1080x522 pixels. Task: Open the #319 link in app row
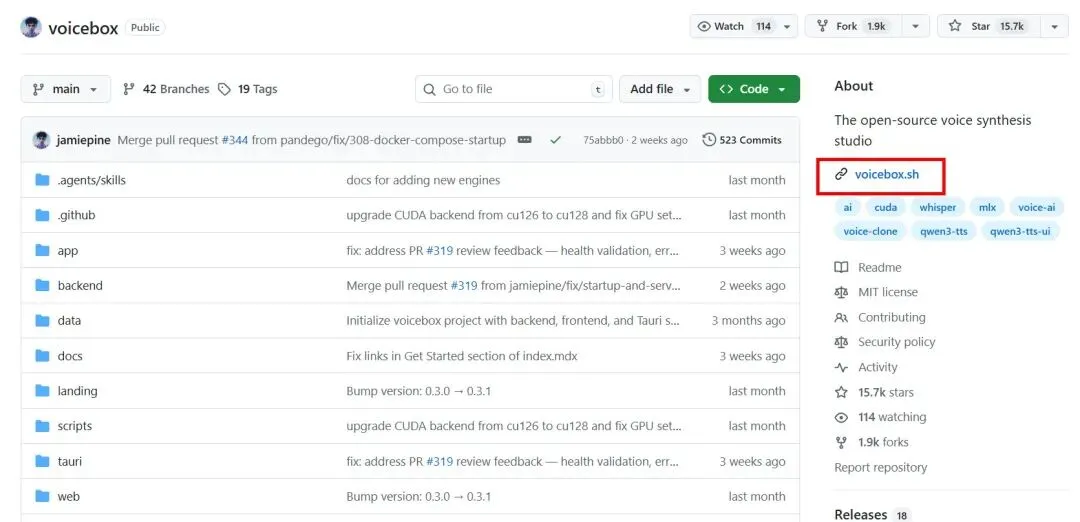pos(439,251)
